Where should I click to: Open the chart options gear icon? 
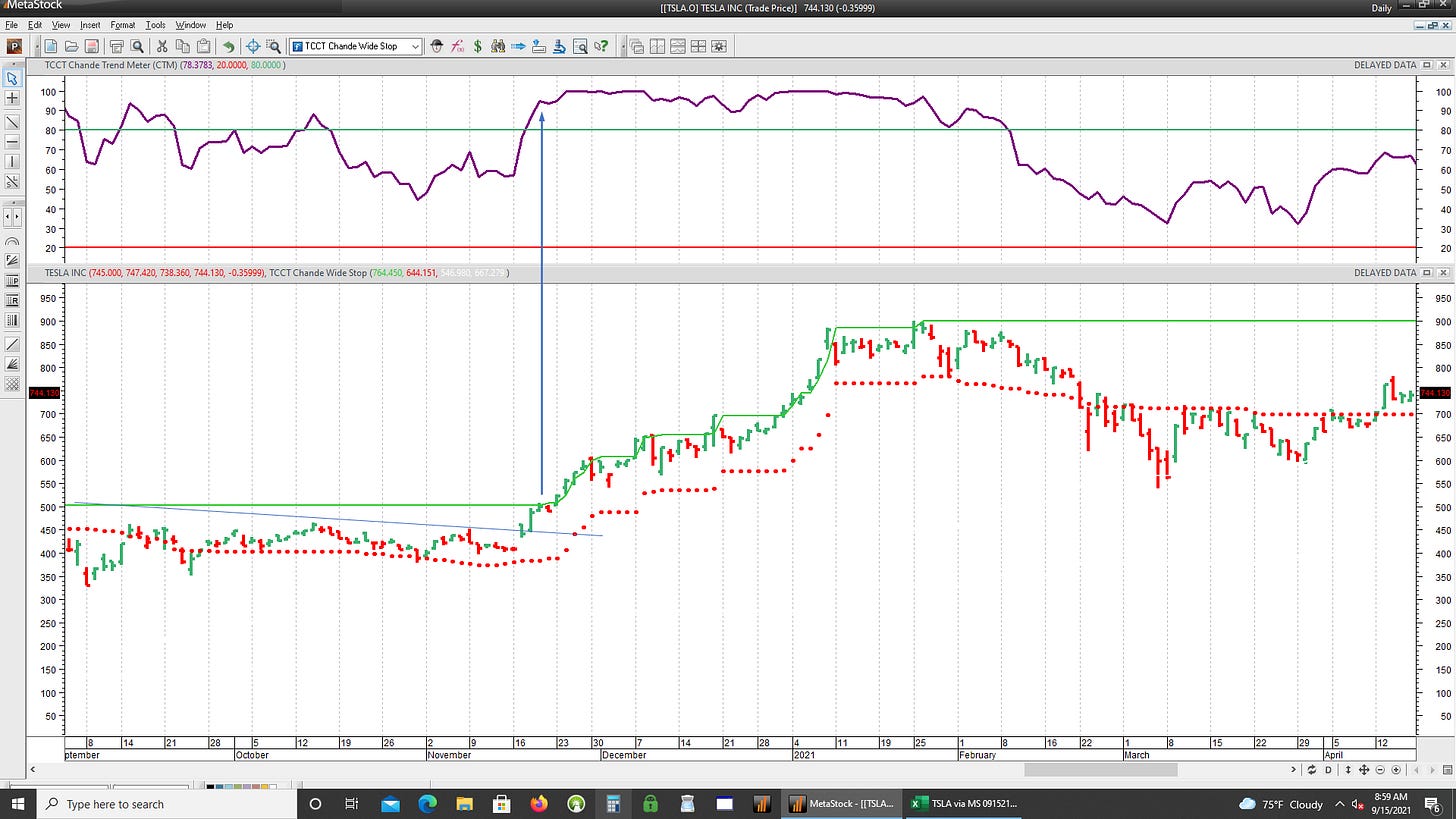(718, 46)
